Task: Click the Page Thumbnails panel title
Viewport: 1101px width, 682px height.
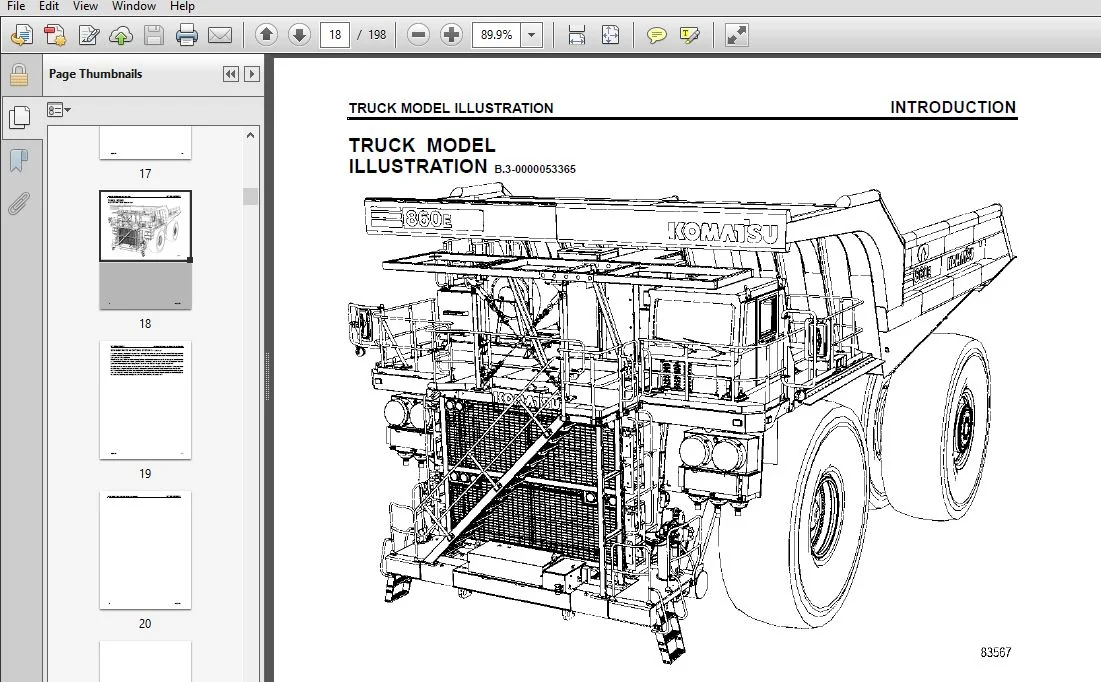Action: (x=95, y=74)
